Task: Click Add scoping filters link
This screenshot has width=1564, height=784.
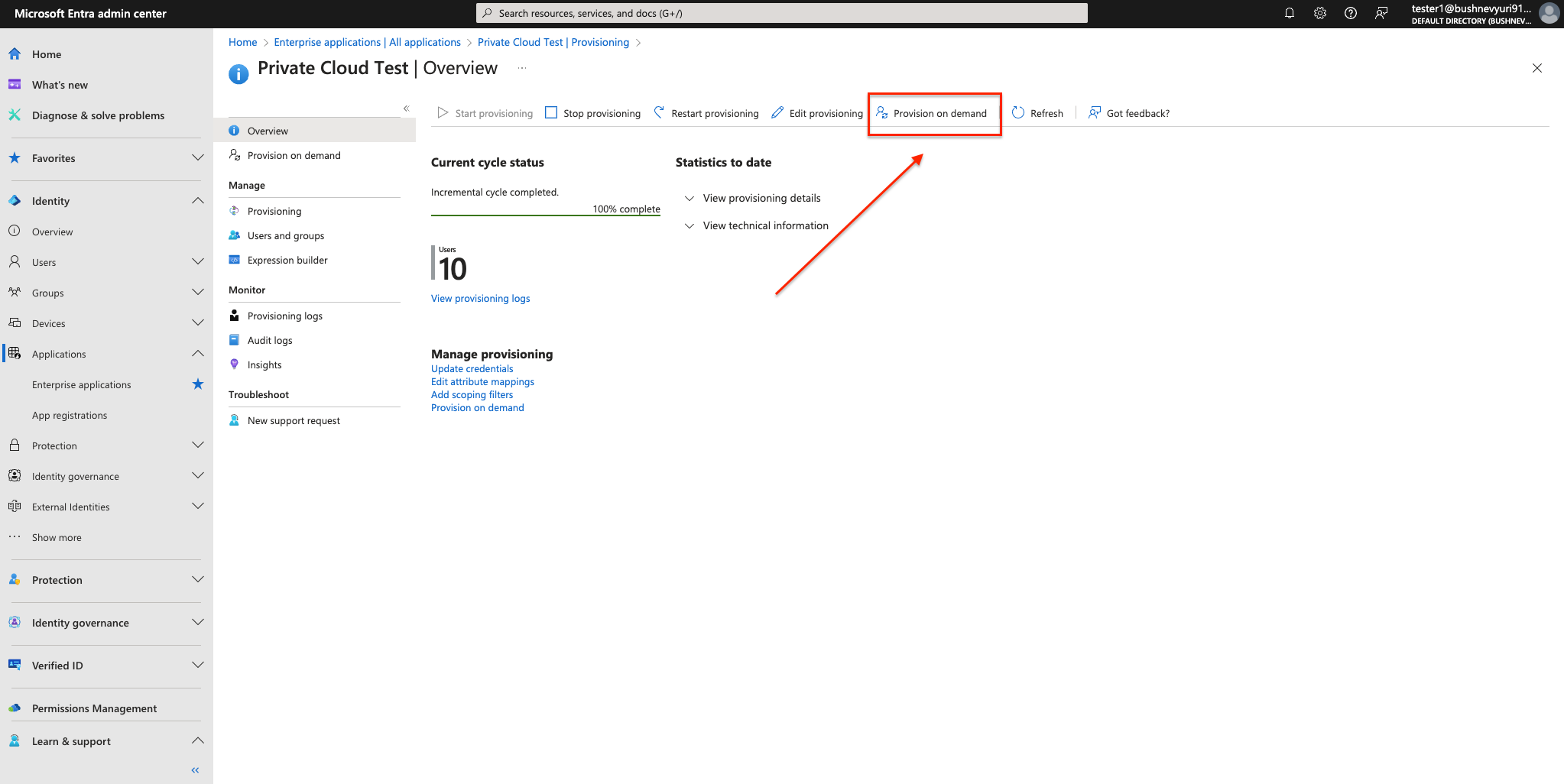Action: click(472, 394)
